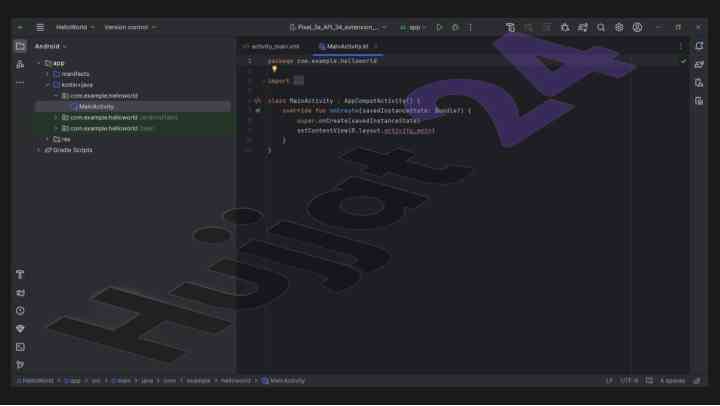The height and width of the screenshot is (406, 720).
Task: Open the app run configuration dropdown
Action: point(413,28)
